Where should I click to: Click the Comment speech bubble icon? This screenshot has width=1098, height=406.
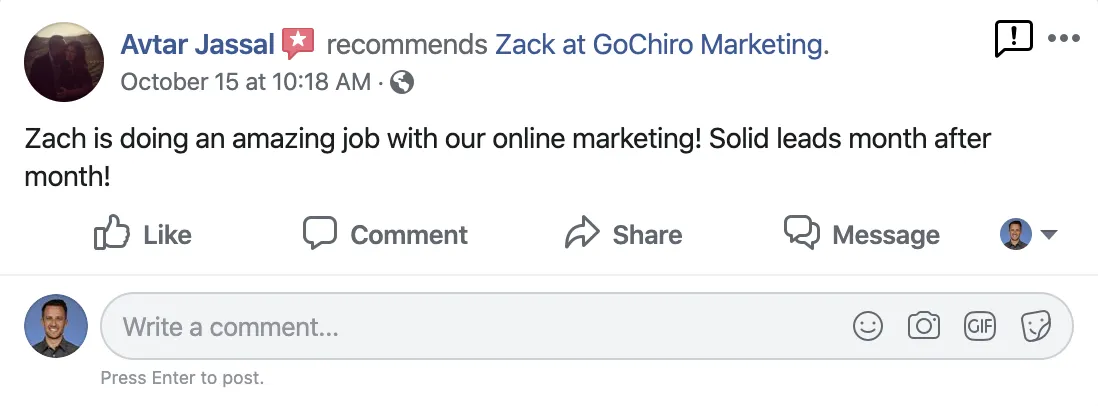319,233
